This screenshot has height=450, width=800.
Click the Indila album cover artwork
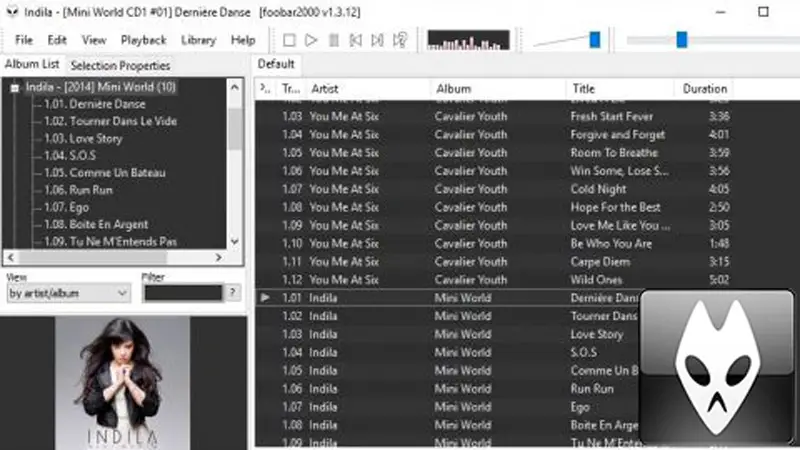coord(122,383)
